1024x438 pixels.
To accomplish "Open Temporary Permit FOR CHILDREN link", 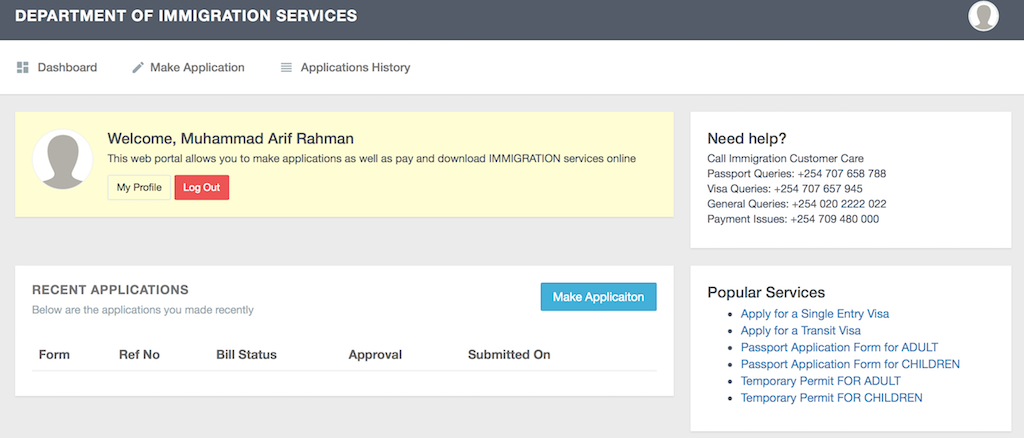I will pyautogui.click(x=831, y=398).
